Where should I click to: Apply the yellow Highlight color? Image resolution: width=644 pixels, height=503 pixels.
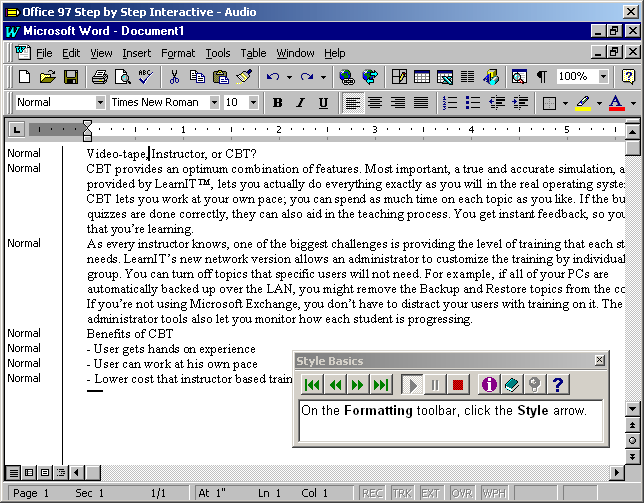(583, 103)
